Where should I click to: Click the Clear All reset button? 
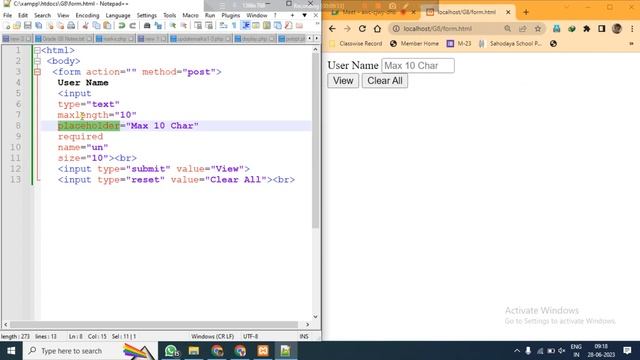[x=384, y=81]
